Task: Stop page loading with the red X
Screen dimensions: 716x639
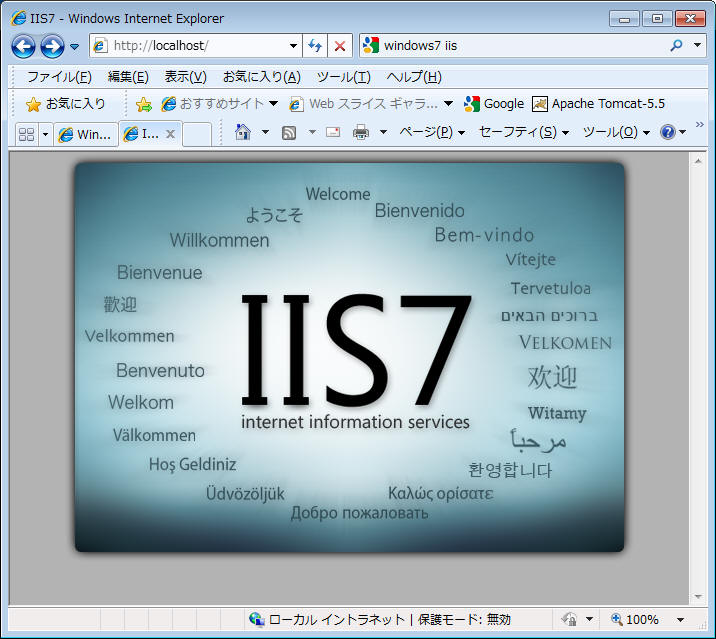Action: point(340,46)
